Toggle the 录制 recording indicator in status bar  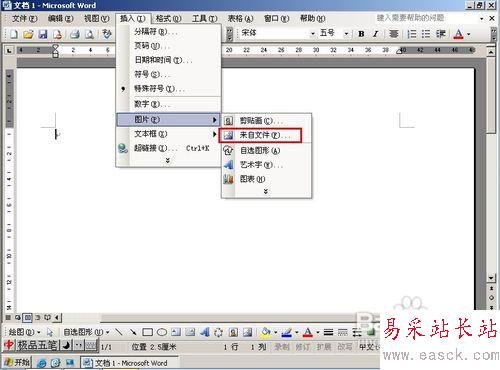282,347
